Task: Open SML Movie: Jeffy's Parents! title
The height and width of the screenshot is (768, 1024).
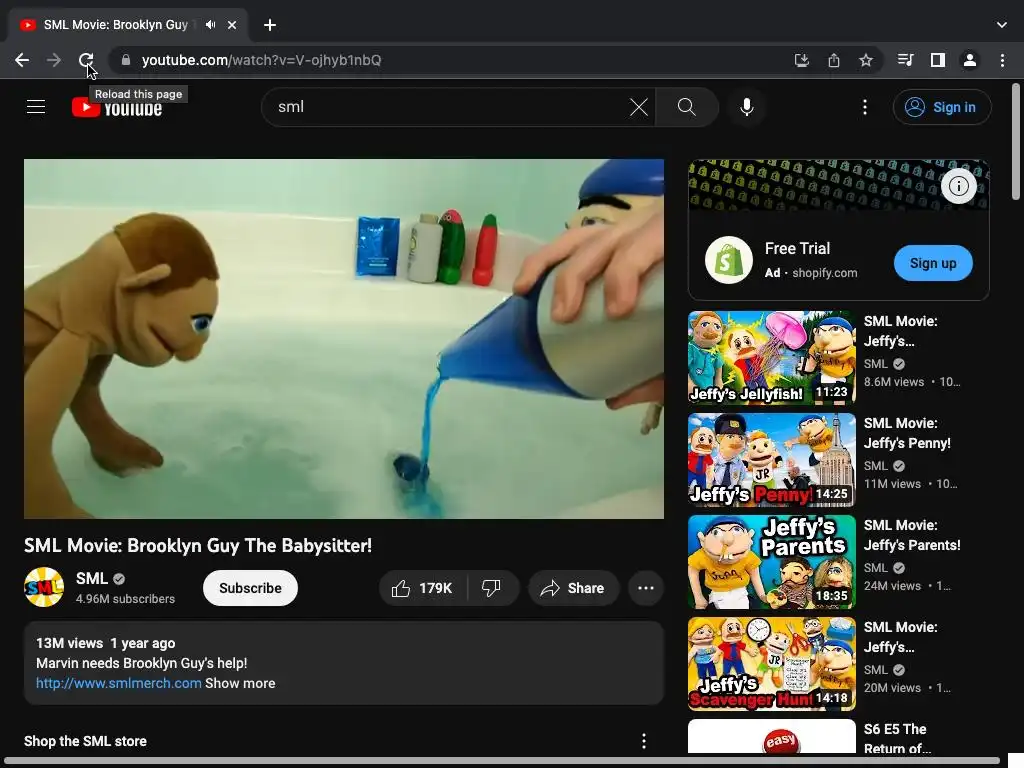Action: pos(912,535)
